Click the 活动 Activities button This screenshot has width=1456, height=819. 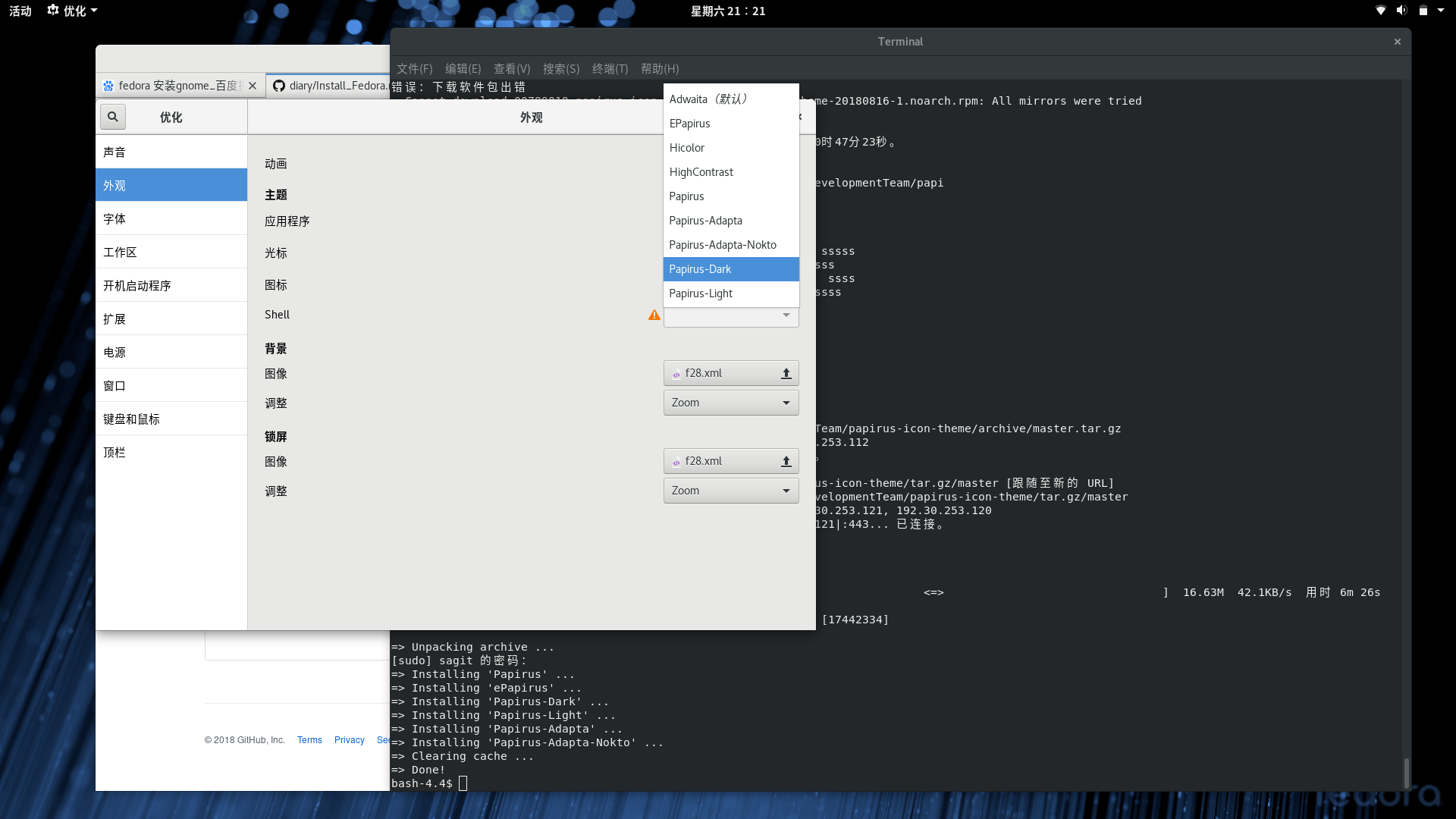[20, 11]
